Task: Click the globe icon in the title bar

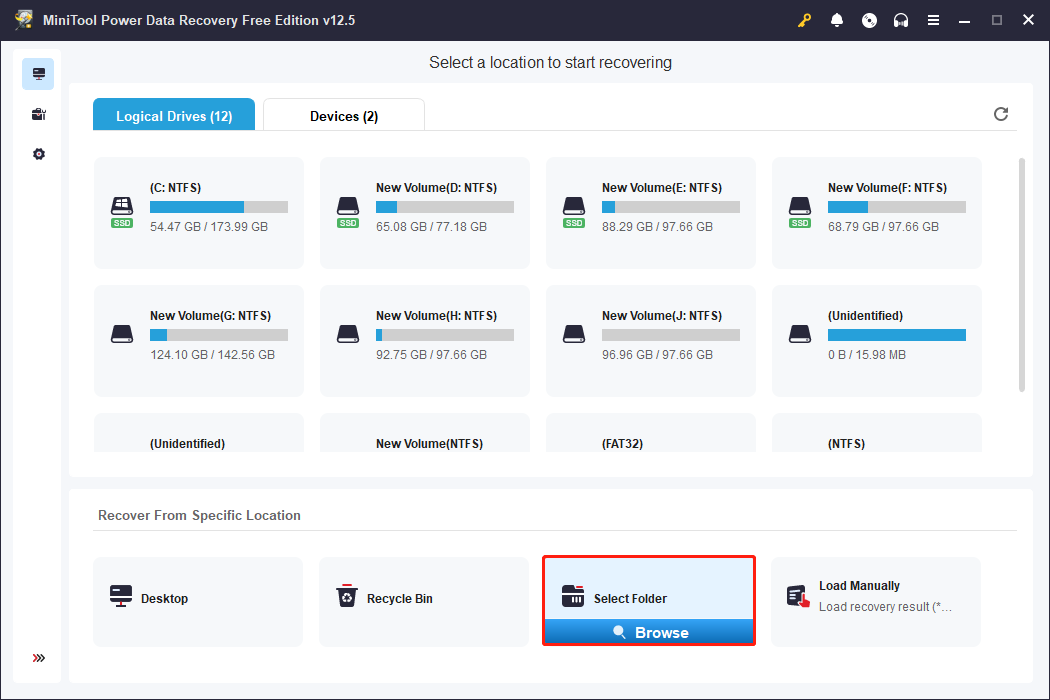Action: (869, 20)
